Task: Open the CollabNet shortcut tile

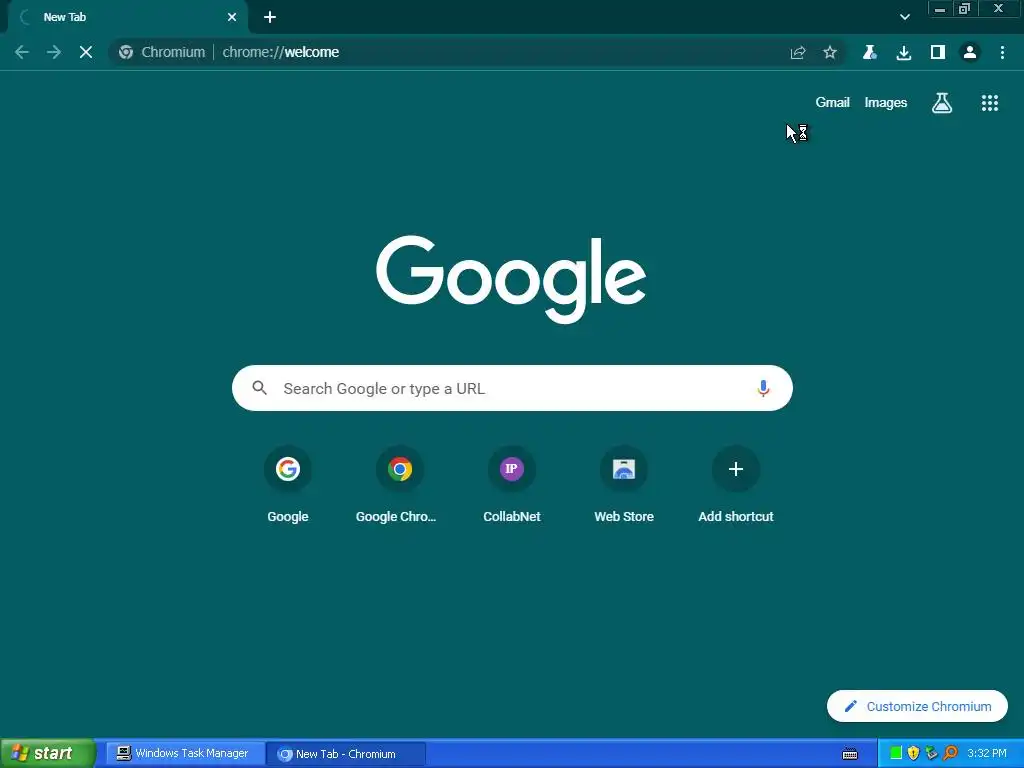Action: click(x=511, y=485)
